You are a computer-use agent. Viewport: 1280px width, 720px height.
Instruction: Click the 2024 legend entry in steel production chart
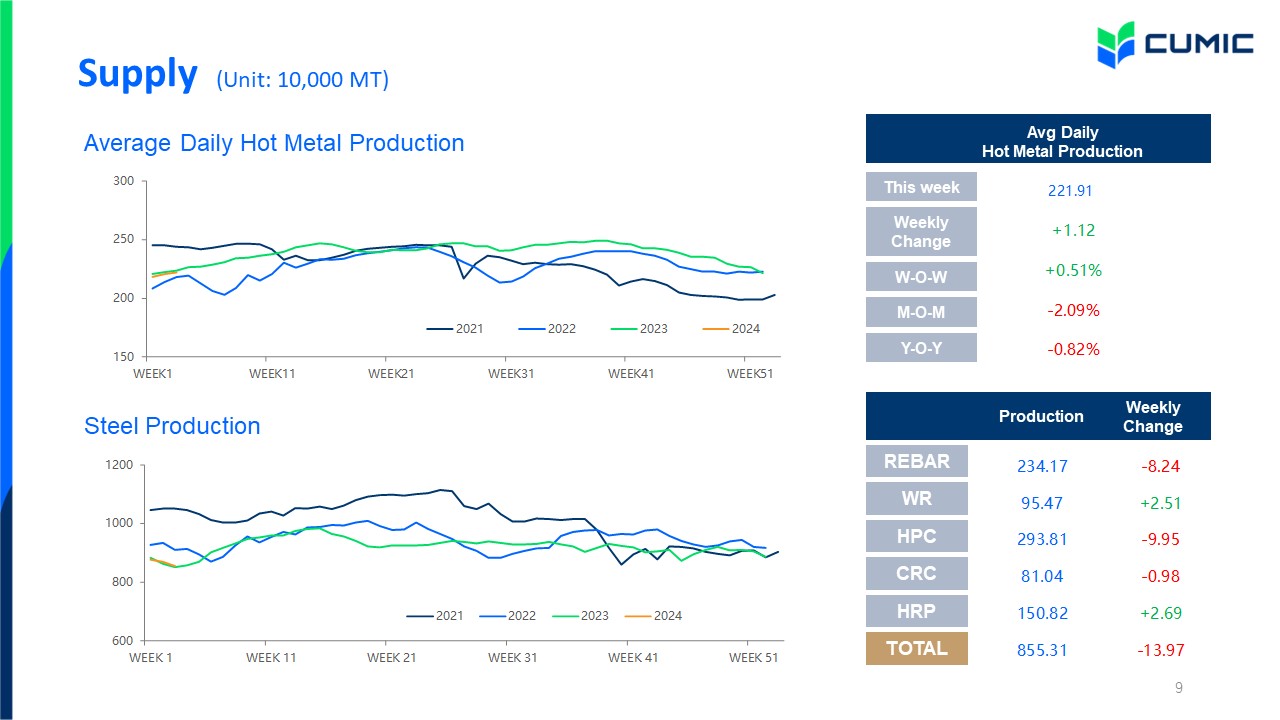click(653, 616)
